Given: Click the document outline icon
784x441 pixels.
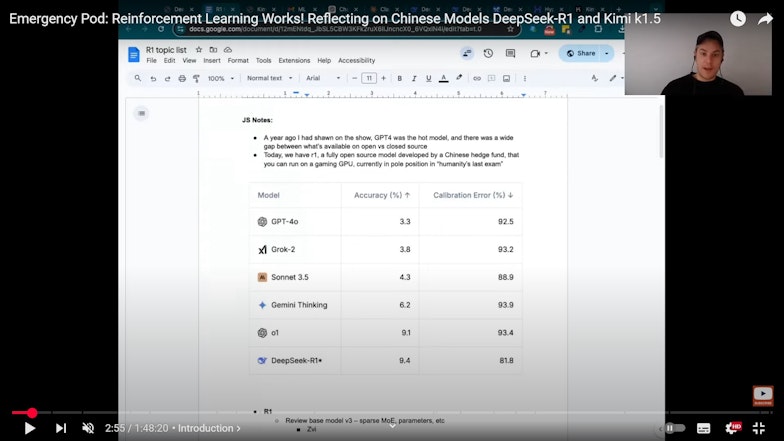Looking at the screenshot, I should tap(141, 113).
